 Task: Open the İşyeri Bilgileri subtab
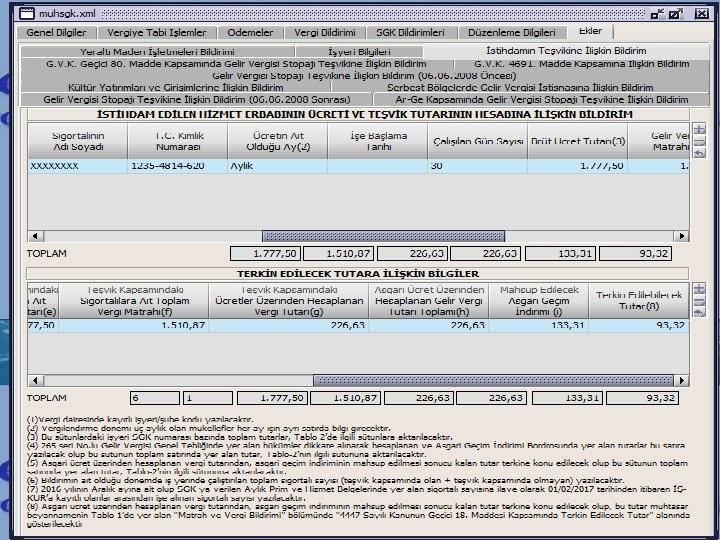coord(360,52)
